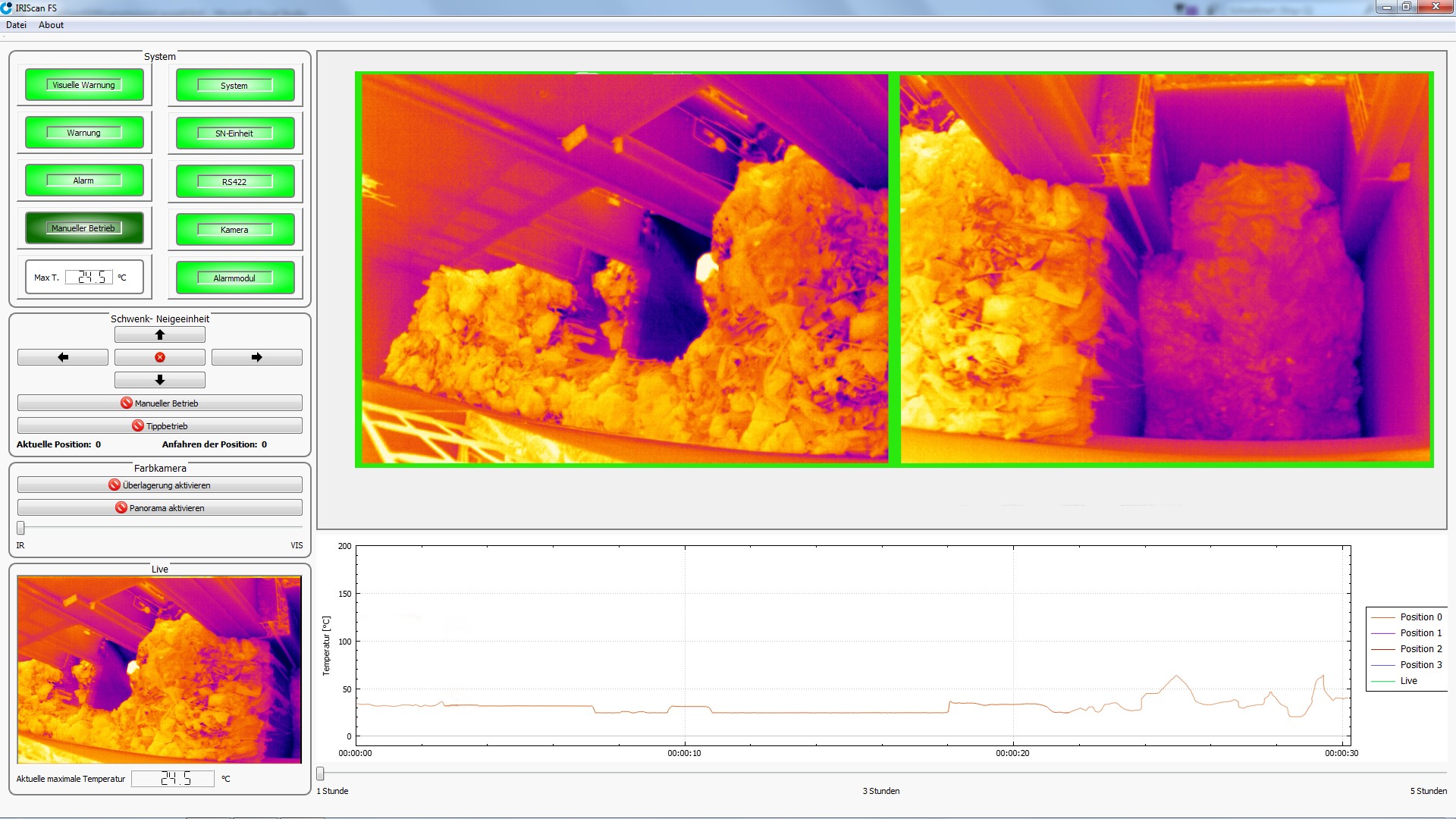Activate the Panorama aktivieren button

[x=159, y=508]
